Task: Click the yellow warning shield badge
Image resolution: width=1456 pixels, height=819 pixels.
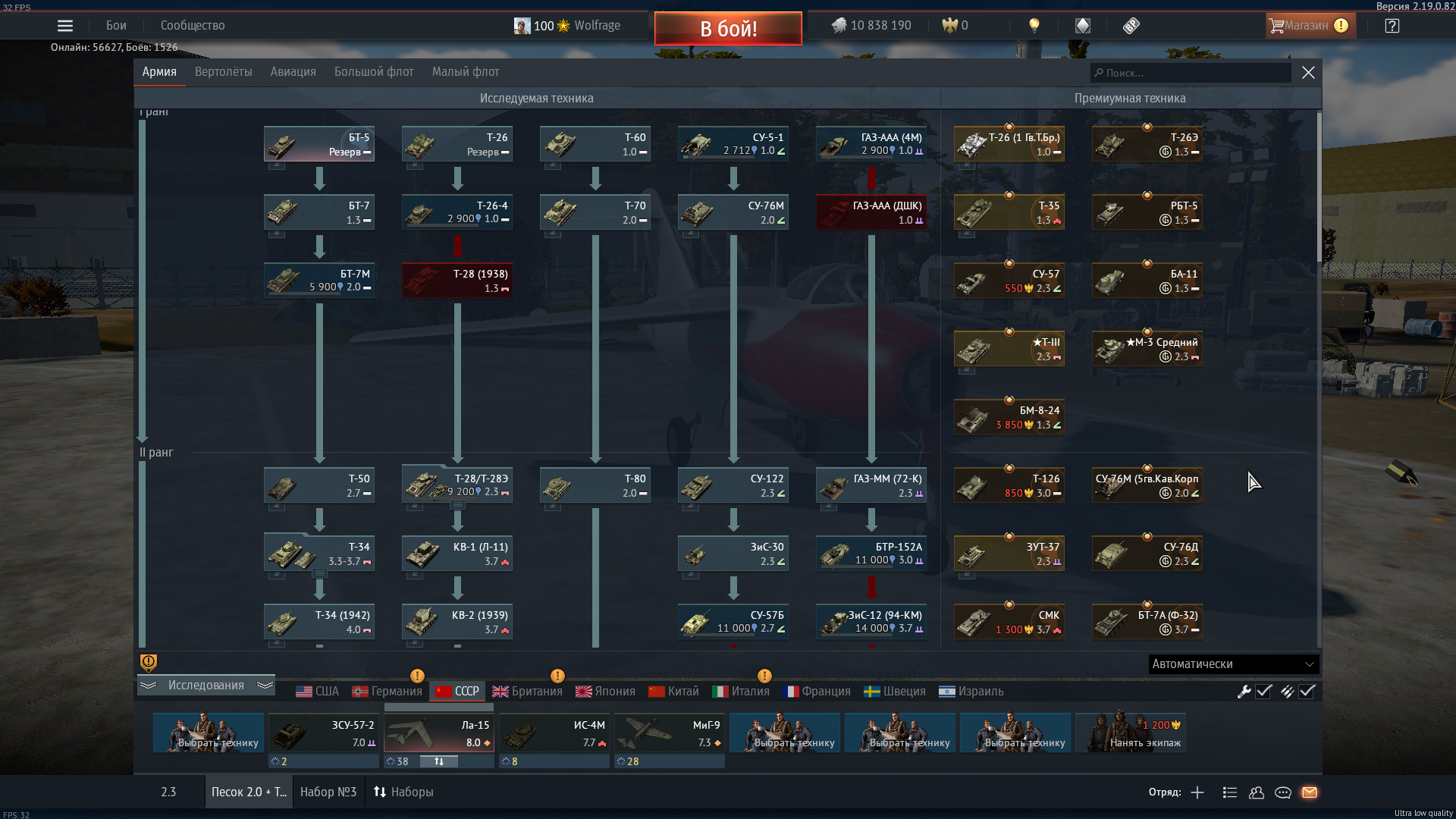Action: pyautogui.click(x=149, y=663)
